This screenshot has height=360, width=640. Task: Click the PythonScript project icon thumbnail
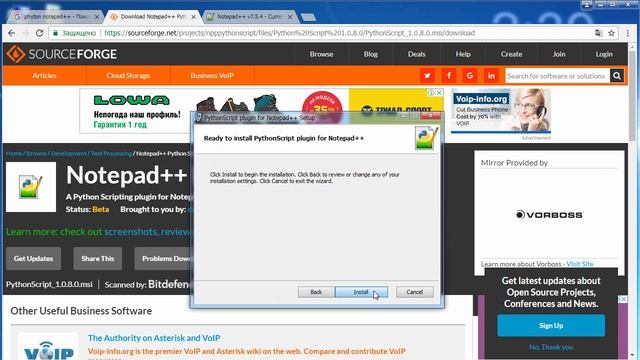[x=31, y=187]
